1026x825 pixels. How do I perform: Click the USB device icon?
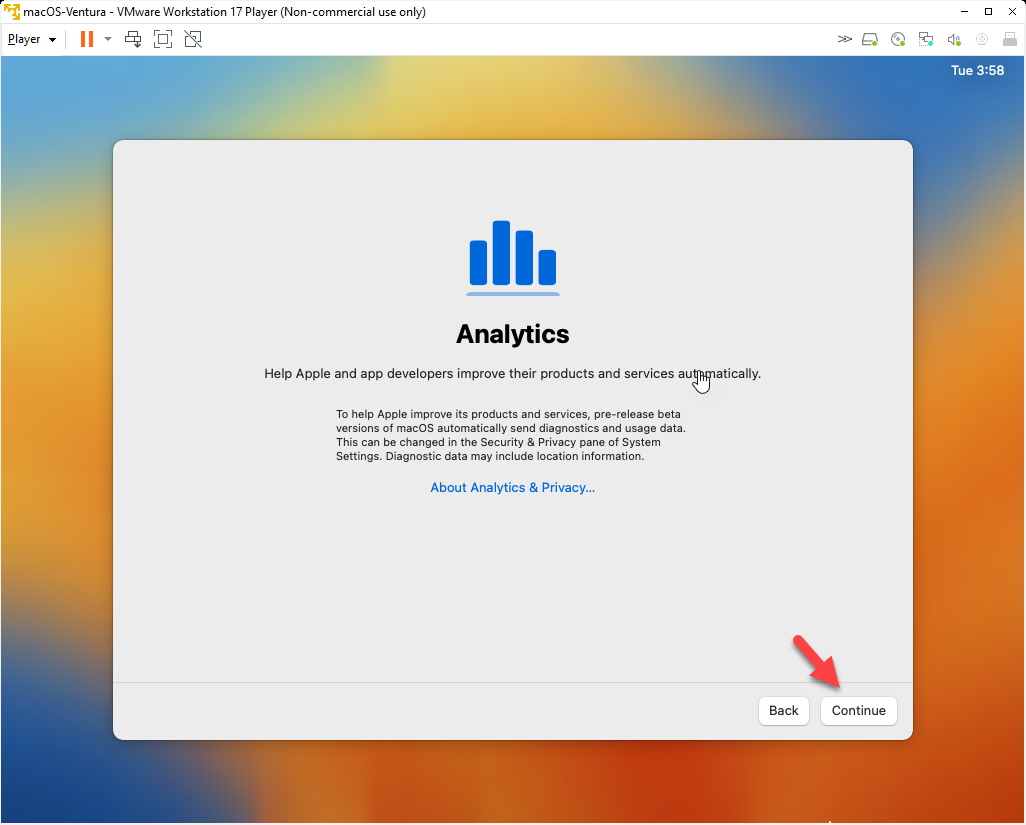coord(1008,39)
